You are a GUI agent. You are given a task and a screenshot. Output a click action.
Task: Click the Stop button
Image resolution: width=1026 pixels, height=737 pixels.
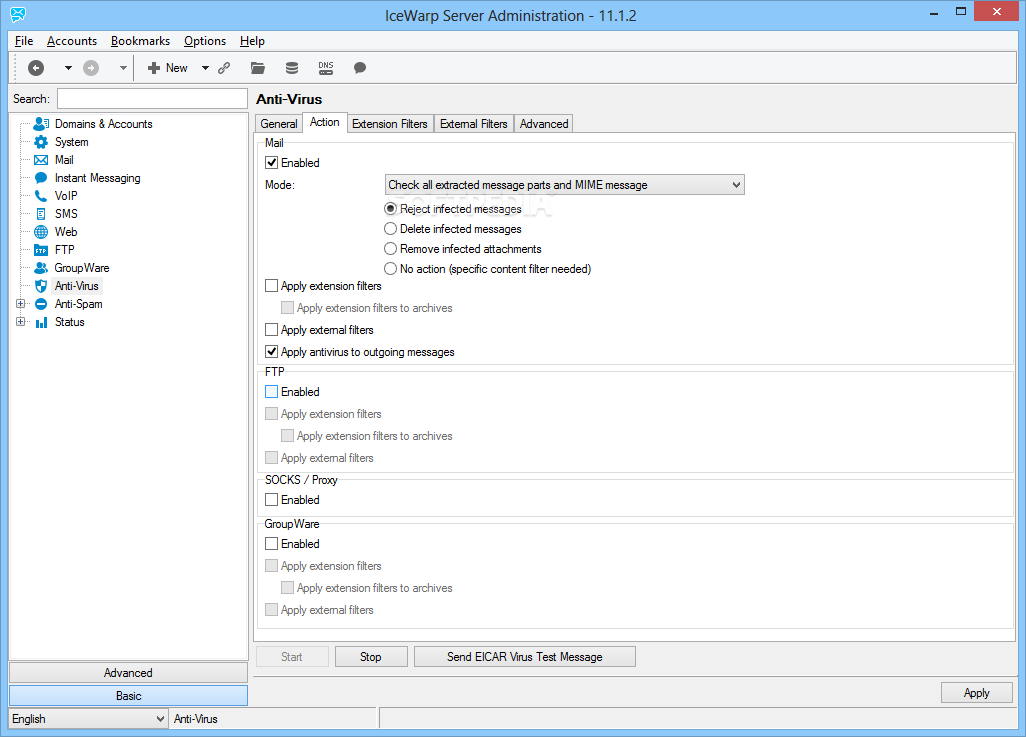click(x=371, y=657)
